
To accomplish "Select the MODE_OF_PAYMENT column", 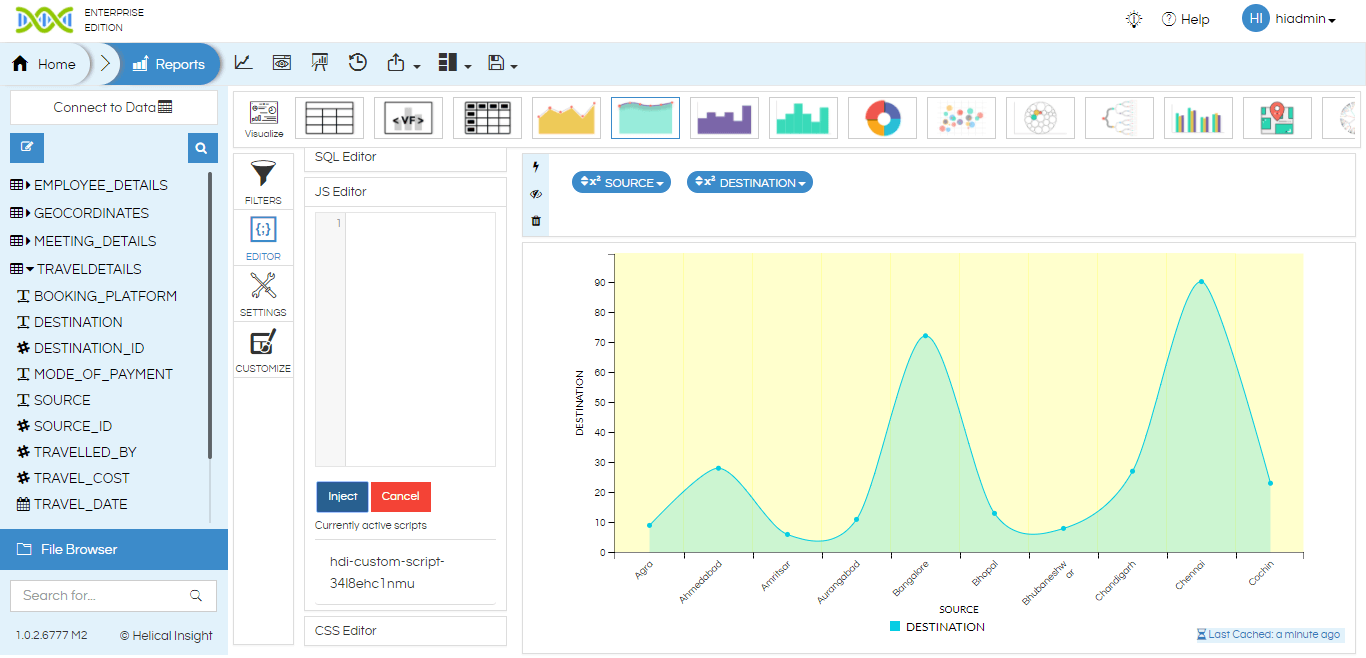I will point(95,374).
